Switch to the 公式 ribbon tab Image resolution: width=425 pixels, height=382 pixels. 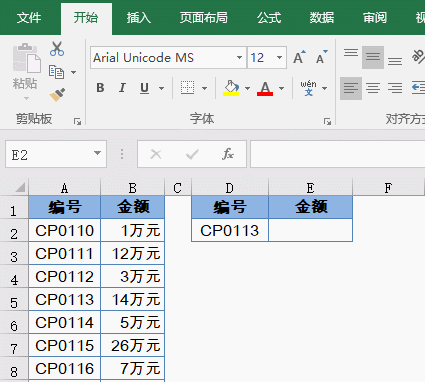click(269, 18)
